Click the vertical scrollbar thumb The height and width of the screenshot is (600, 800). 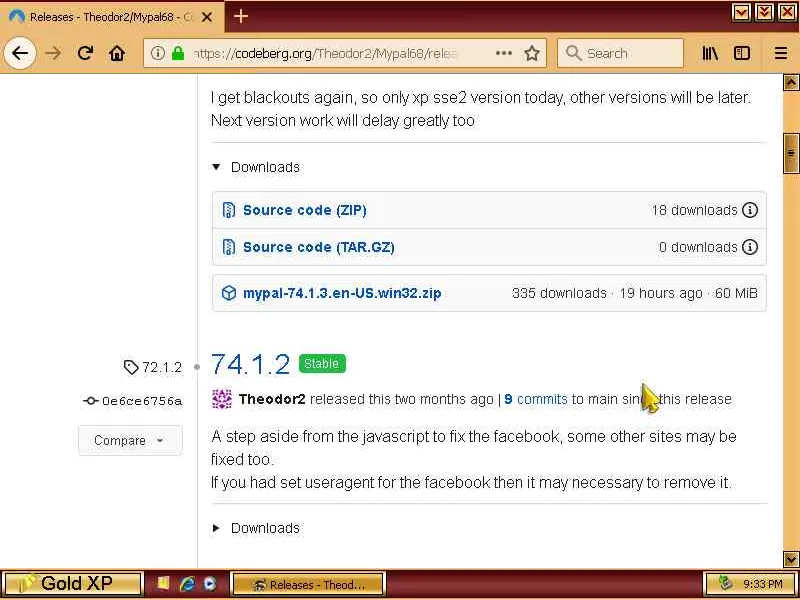(791, 153)
